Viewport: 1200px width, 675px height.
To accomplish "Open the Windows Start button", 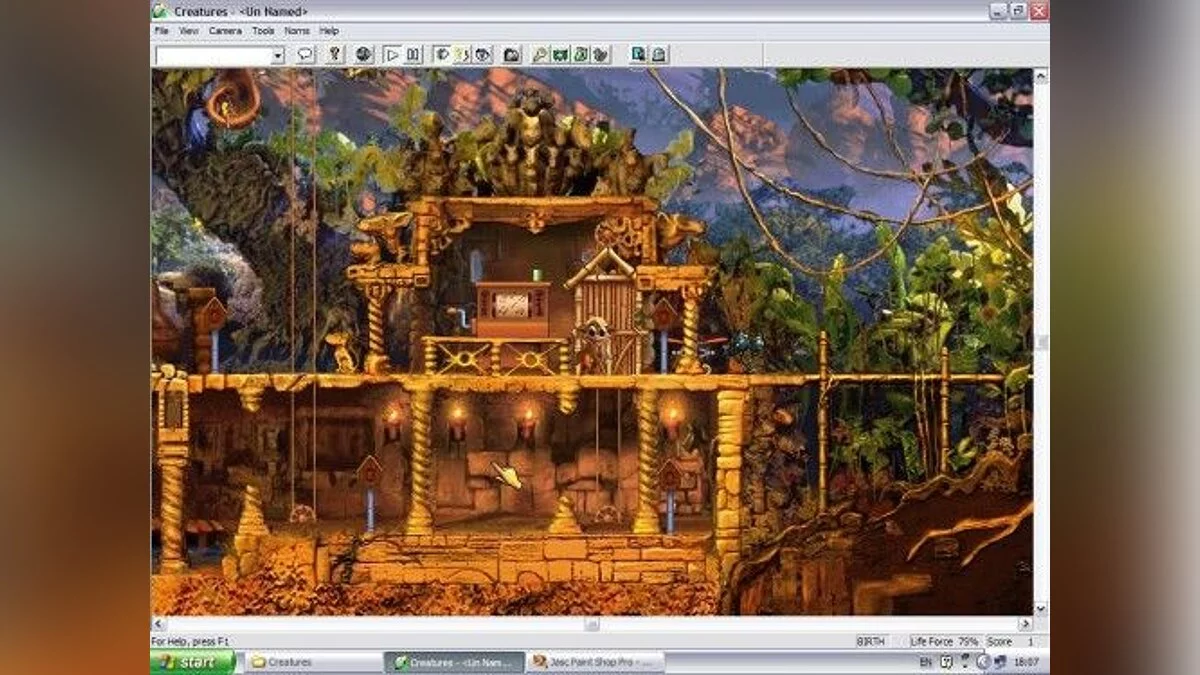I will click(x=193, y=662).
